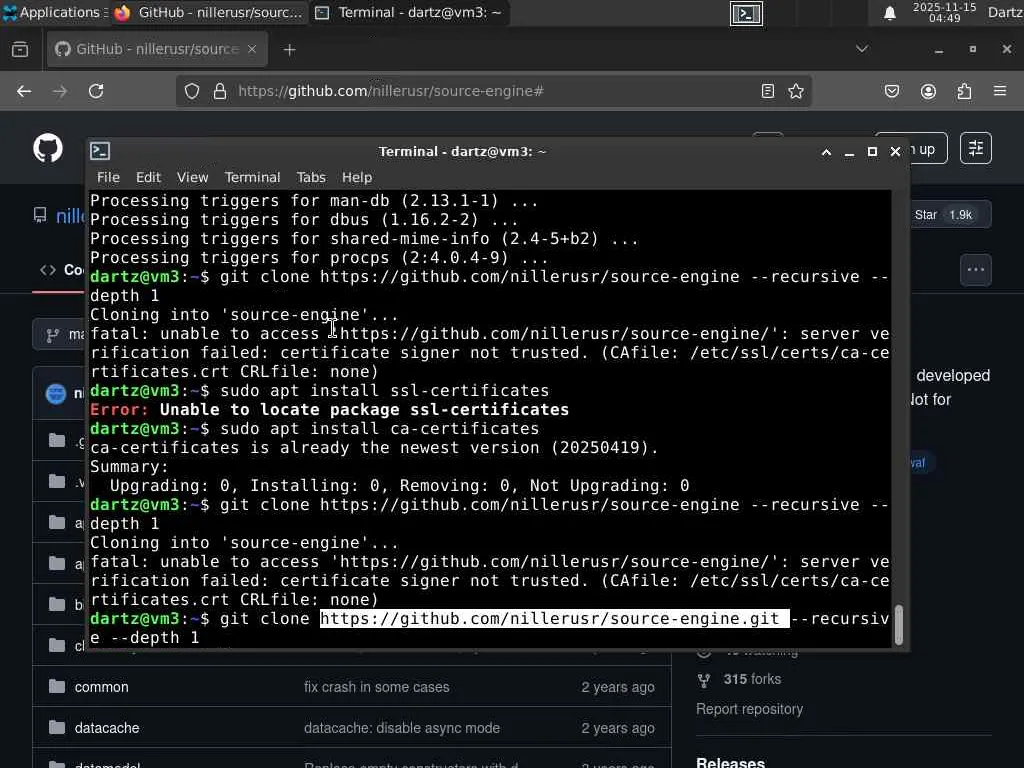Toggle reader view icon in address bar

point(768,91)
